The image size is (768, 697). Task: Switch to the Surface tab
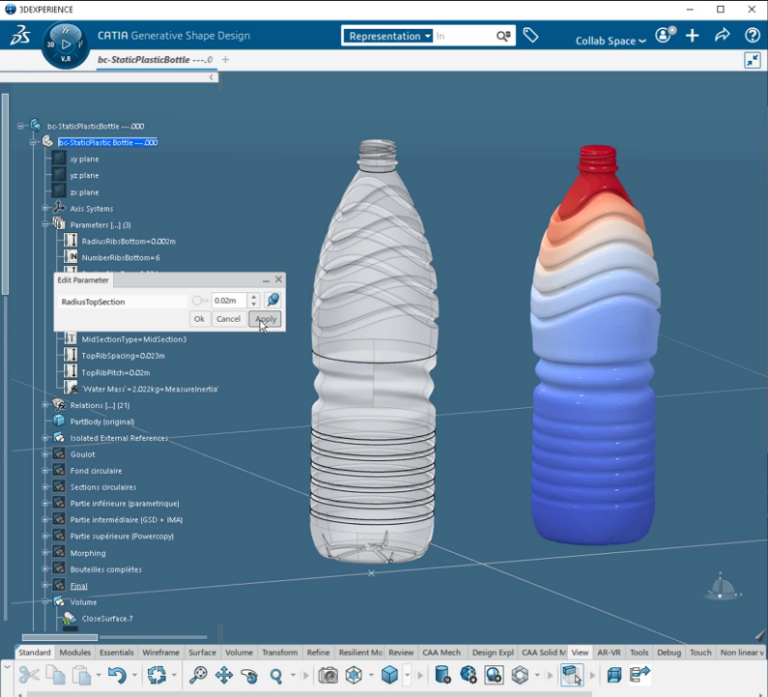[x=202, y=652]
